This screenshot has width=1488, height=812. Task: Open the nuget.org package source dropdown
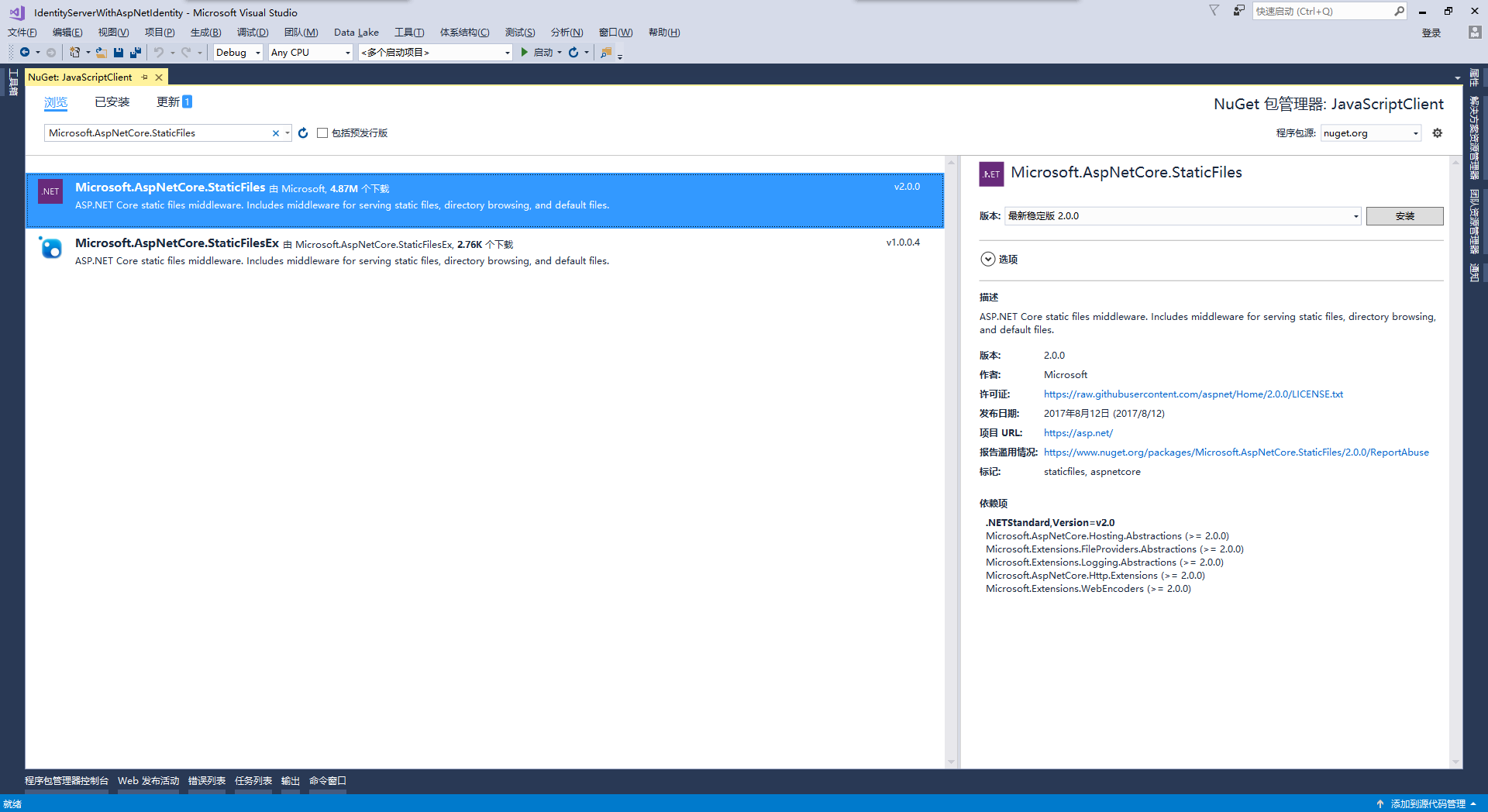coord(1371,133)
